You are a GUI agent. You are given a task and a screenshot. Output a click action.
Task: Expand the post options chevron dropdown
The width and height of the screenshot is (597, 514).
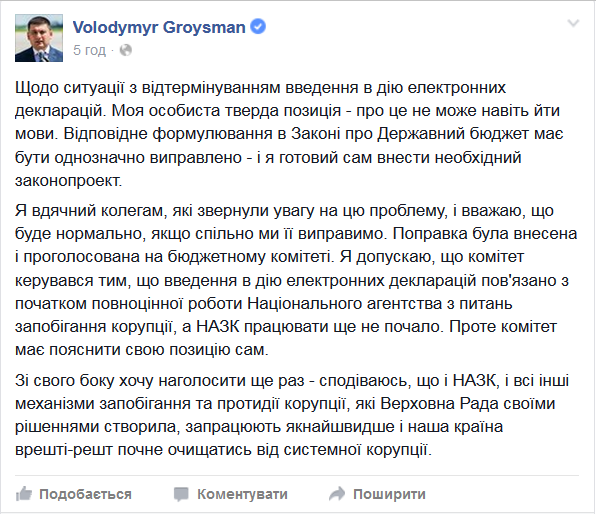tap(573, 23)
